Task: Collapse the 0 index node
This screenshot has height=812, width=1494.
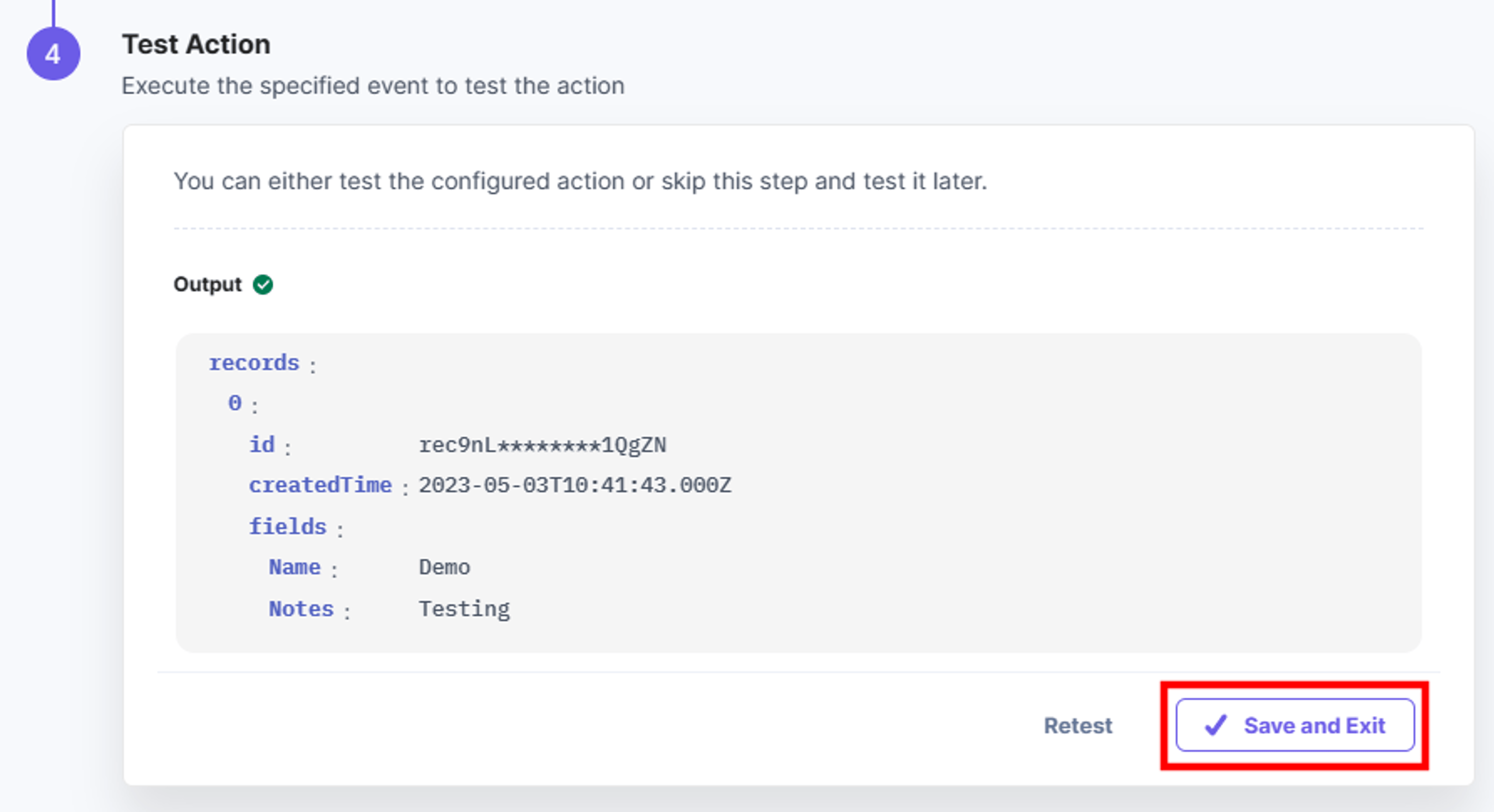Action: 235,403
